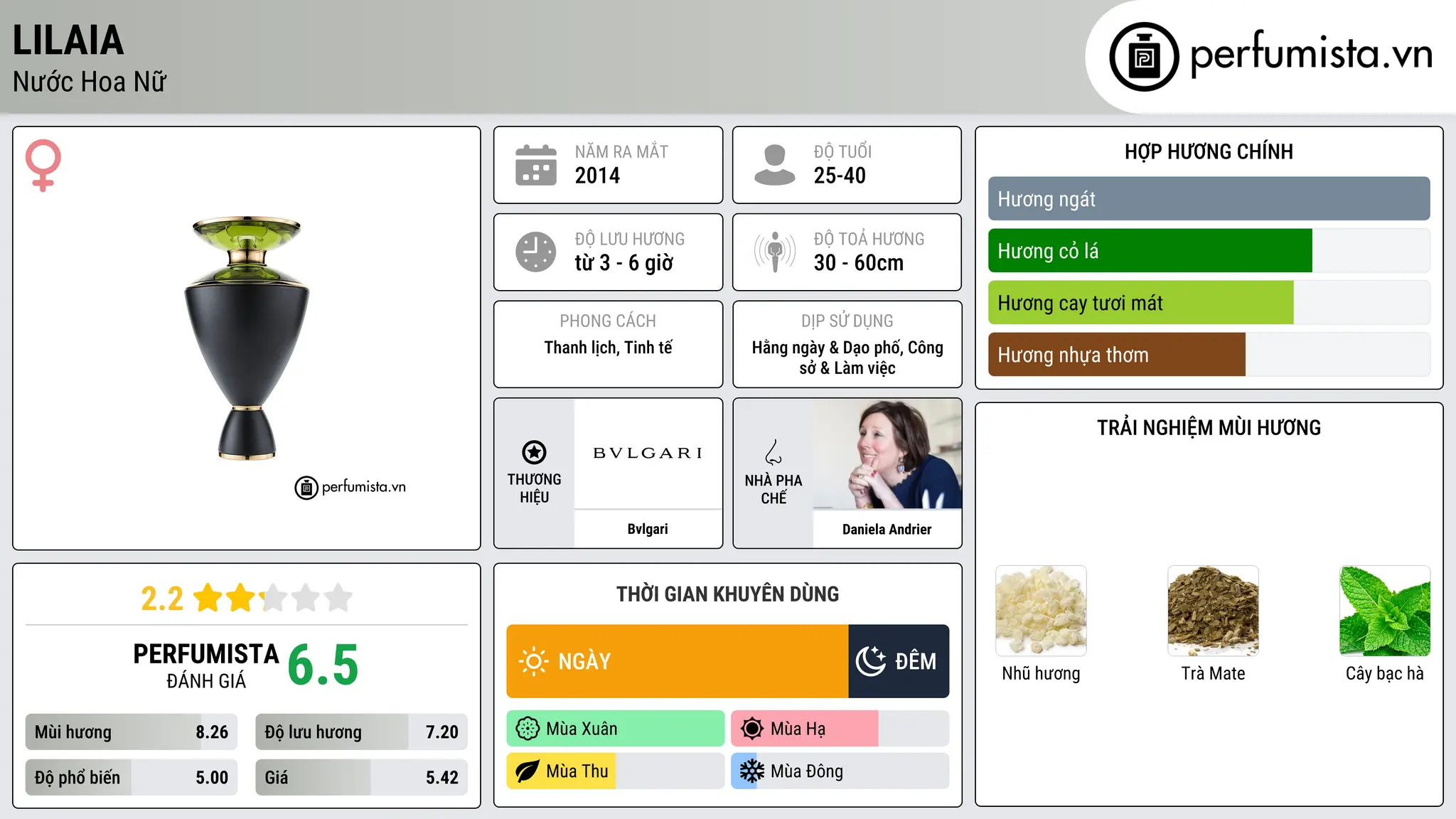The width and height of the screenshot is (1456, 819).
Task: Click the nose icon above NHÀ PHA CHẾ
Action: [x=773, y=452]
